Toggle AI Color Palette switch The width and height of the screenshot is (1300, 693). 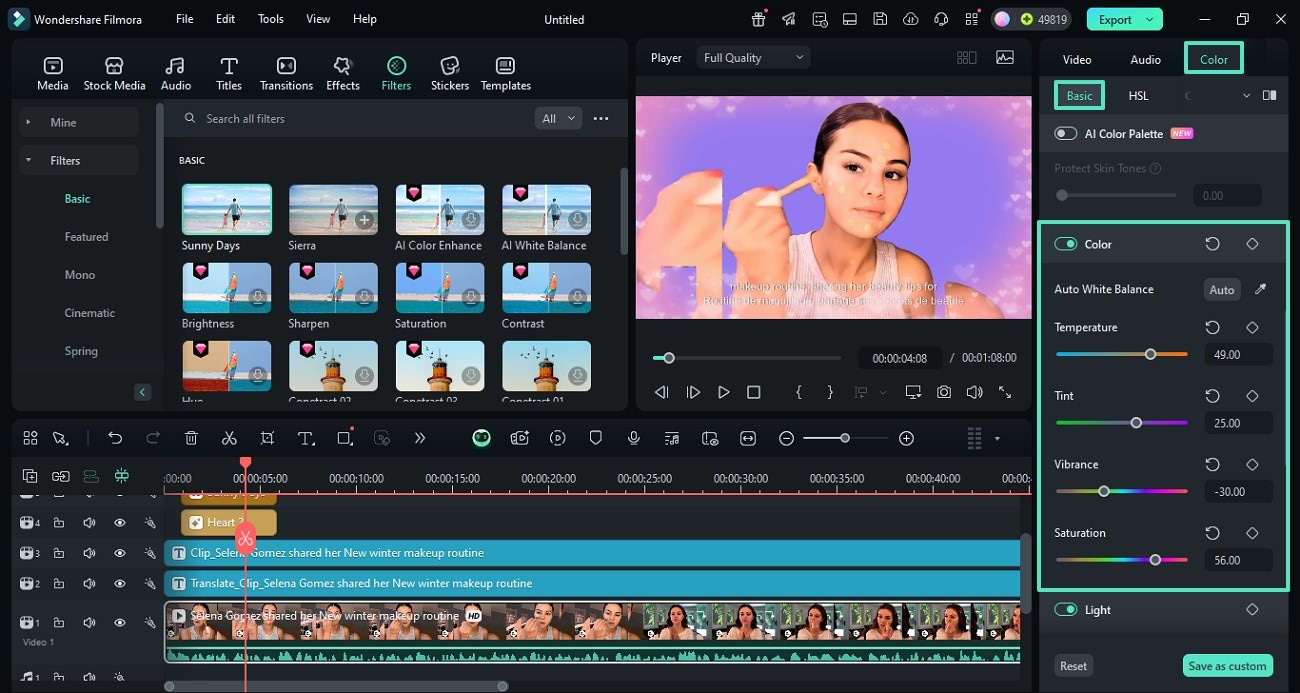tap(1066, 133)
